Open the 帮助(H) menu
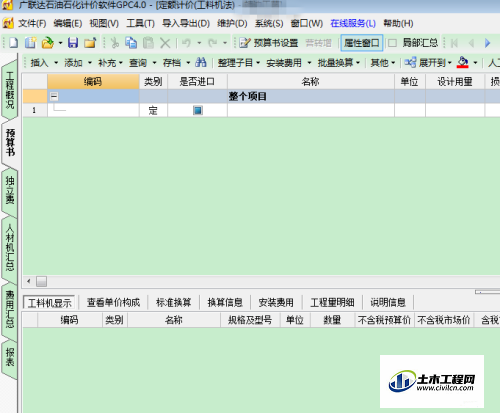The image size is (500, 413). 398,23
